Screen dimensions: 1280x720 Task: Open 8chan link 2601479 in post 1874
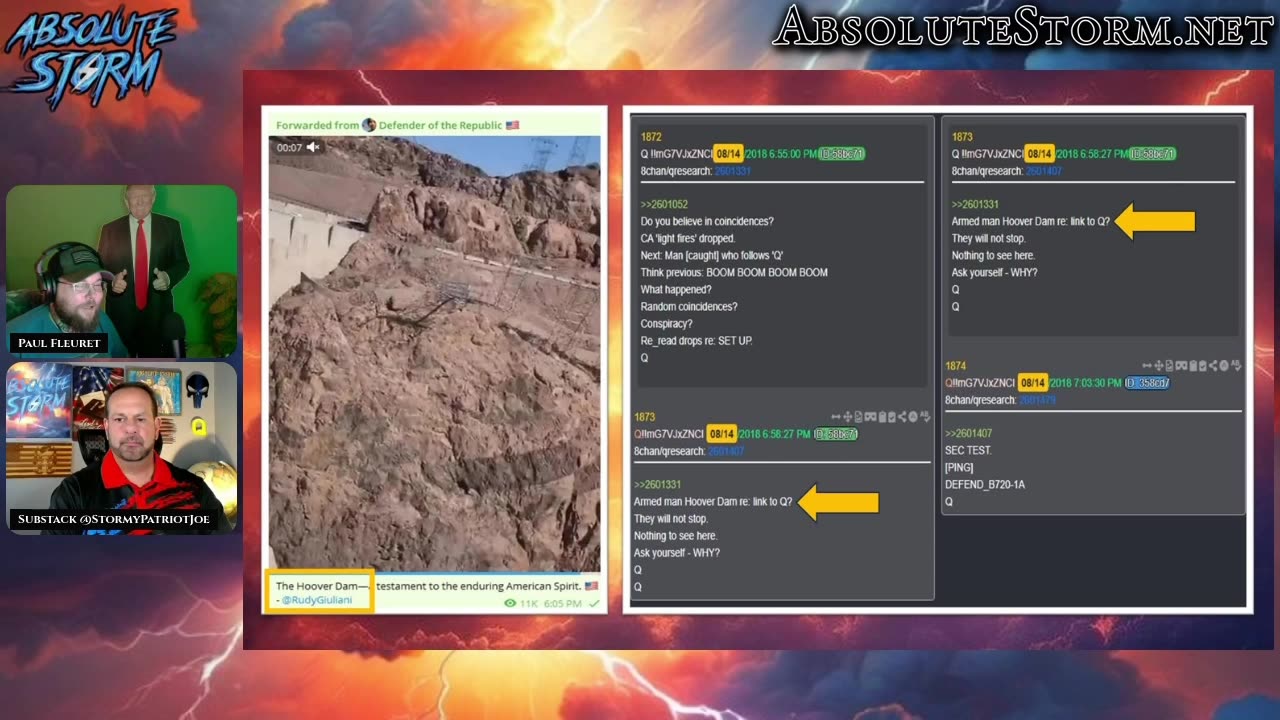pos(1037,400)
